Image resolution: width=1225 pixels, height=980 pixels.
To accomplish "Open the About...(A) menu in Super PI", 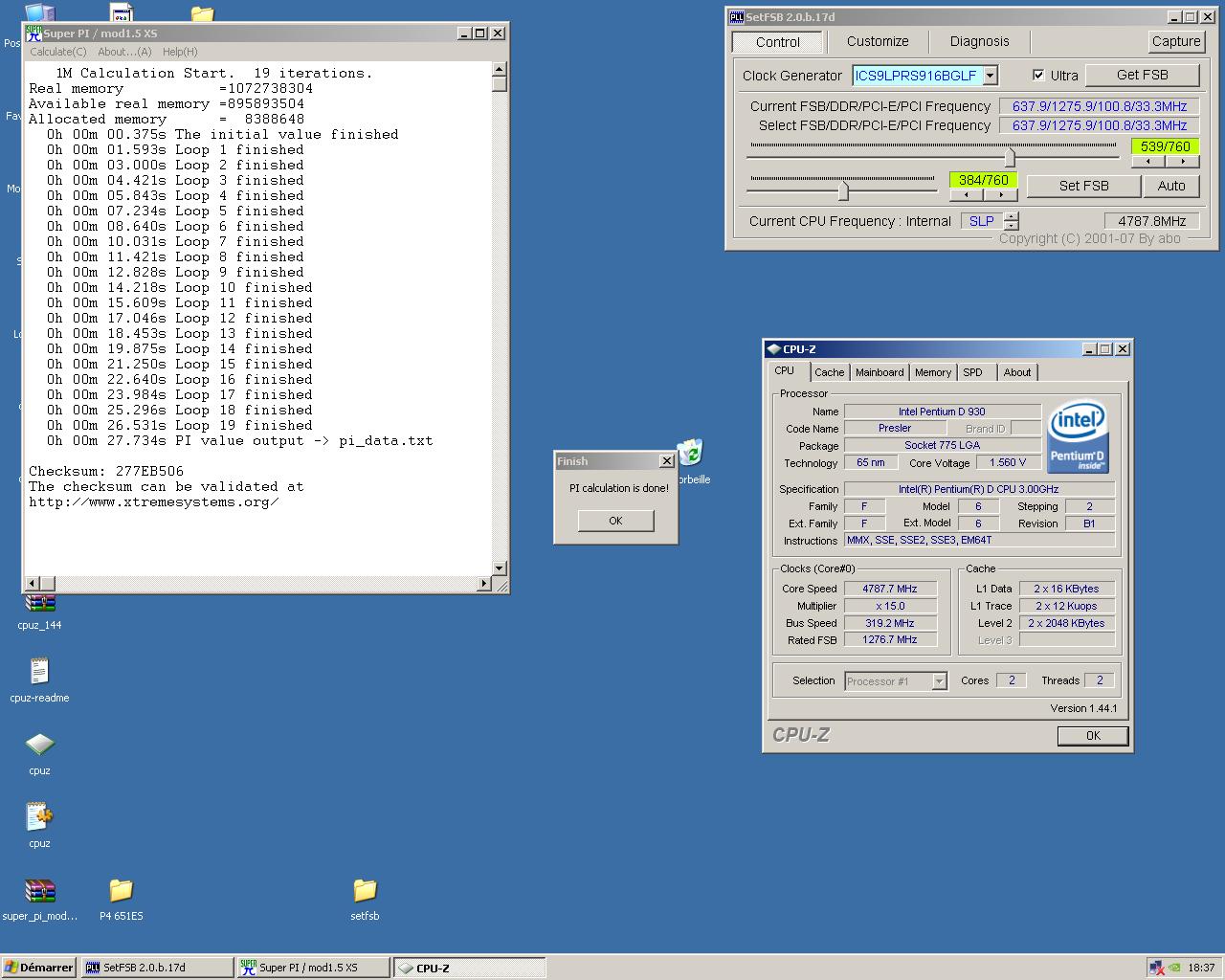I will [x=124, y=52].
